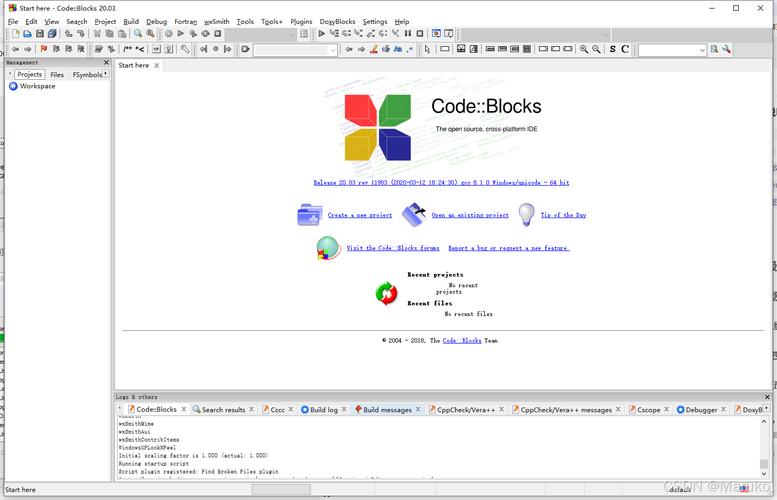Click the New file toolbar icon

[16, 34]
